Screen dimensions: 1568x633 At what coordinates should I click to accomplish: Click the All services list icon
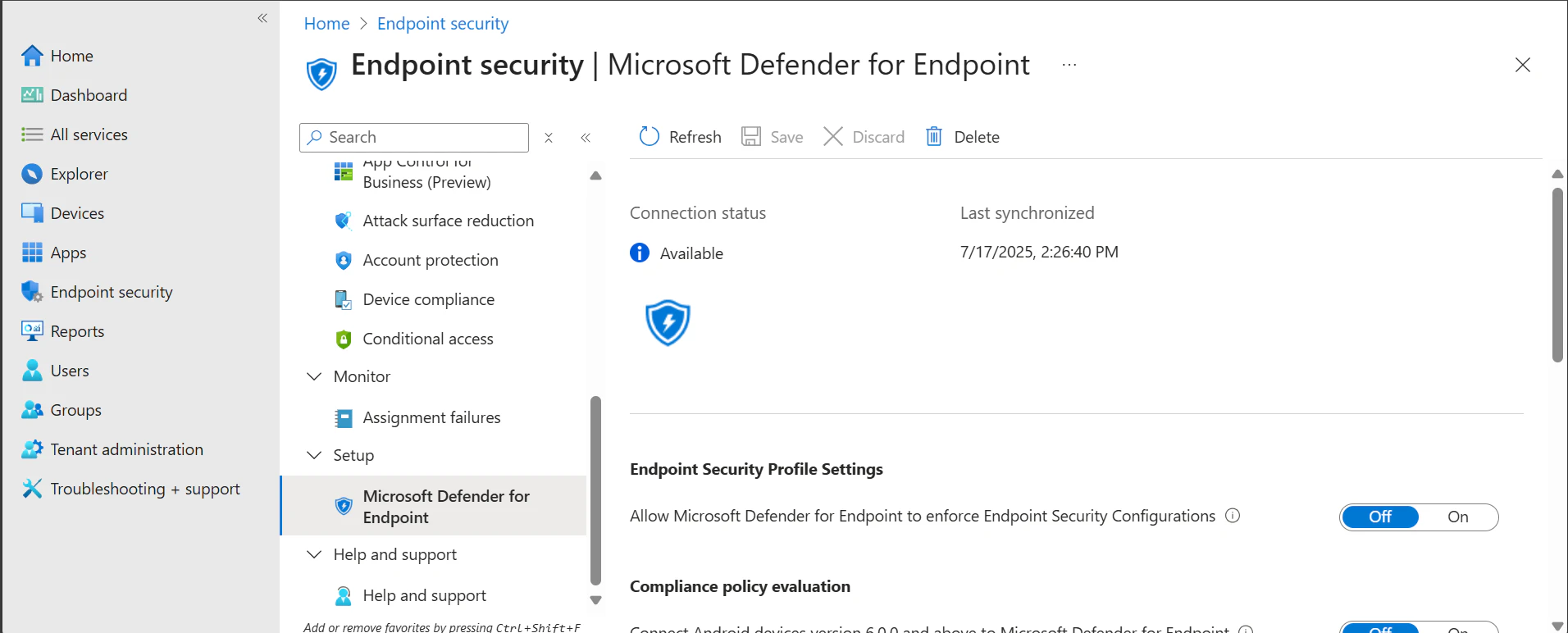click(x=32, y=134)
